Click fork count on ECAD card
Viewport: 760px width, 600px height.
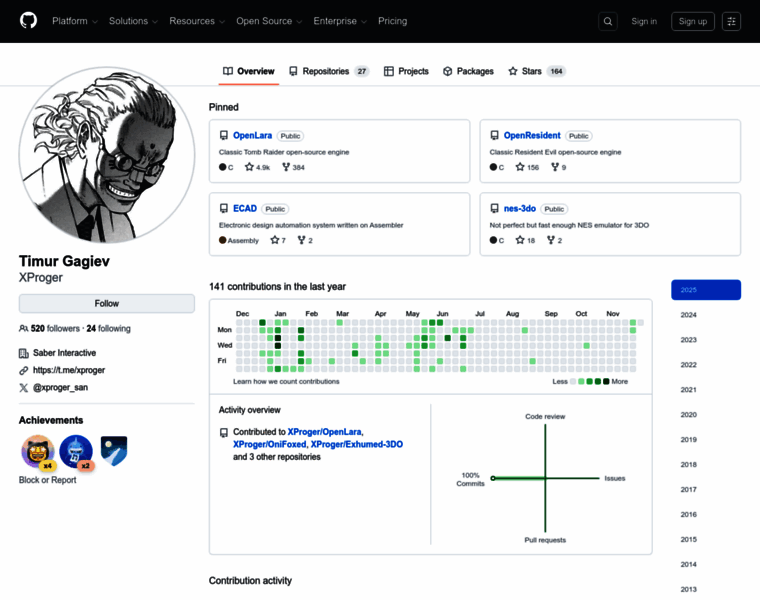(x=305, y=240)
